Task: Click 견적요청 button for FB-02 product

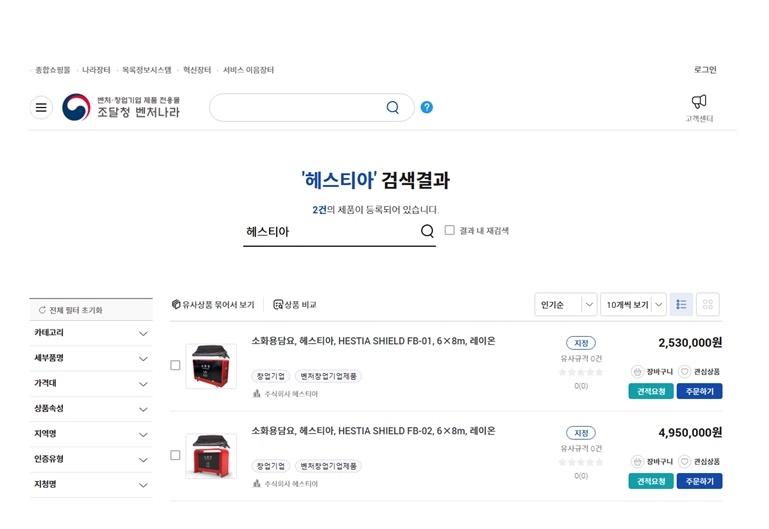Action: (651, 481)
